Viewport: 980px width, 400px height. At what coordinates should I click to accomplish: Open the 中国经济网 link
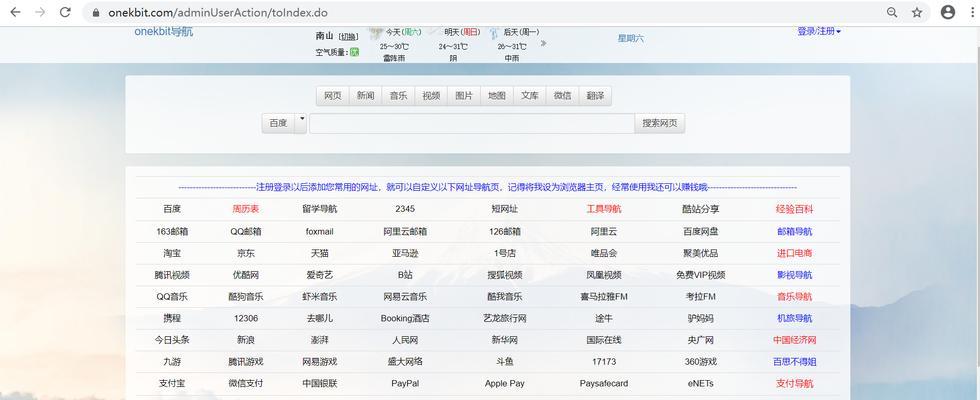794,340
